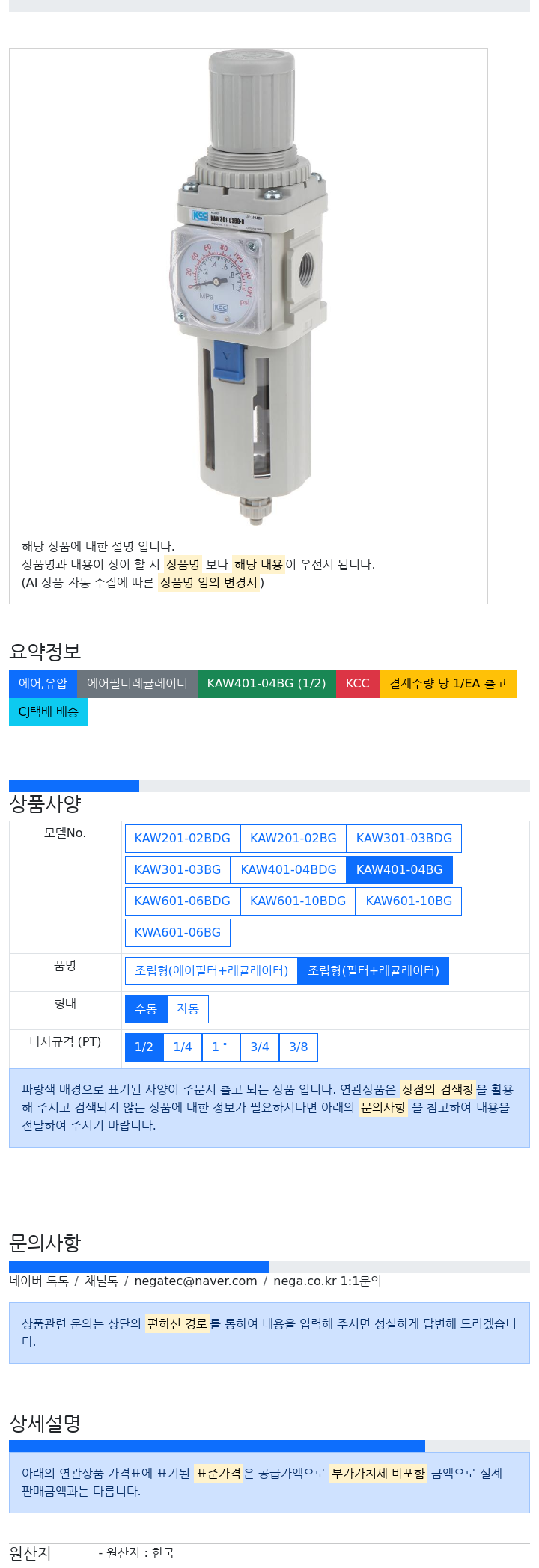Click the selected KAW401-04BG model

tap(400, 870)
